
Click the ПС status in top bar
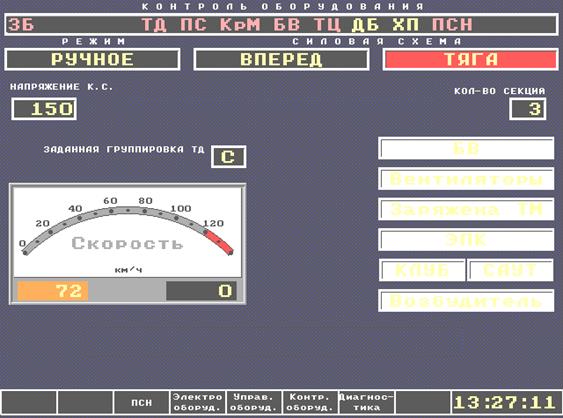194,25
